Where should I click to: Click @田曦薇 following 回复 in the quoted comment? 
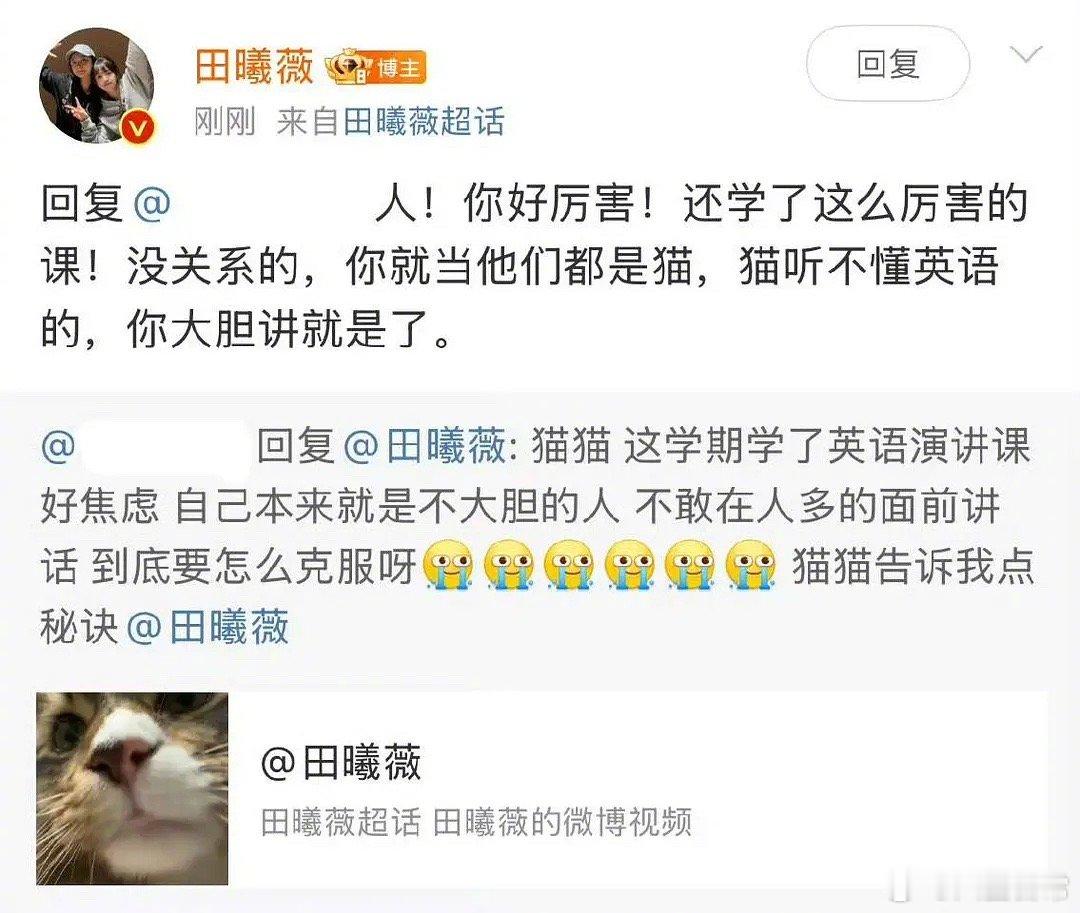(x=424, y=445)
